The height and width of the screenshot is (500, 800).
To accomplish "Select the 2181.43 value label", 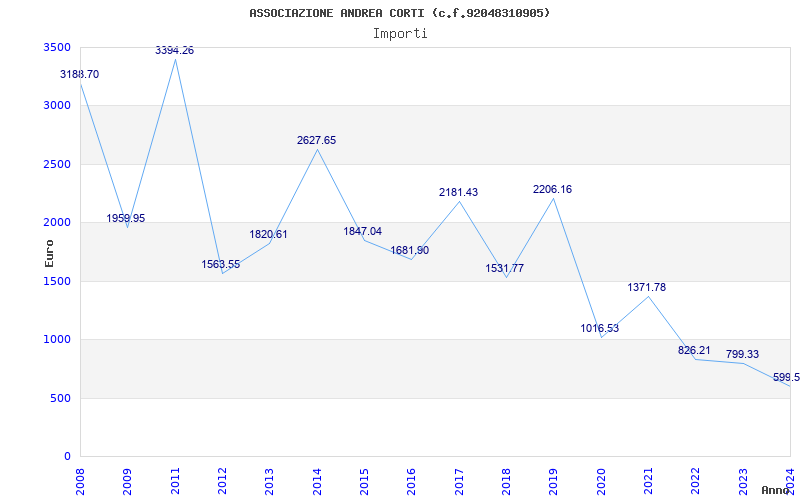I will coord(459,192).
